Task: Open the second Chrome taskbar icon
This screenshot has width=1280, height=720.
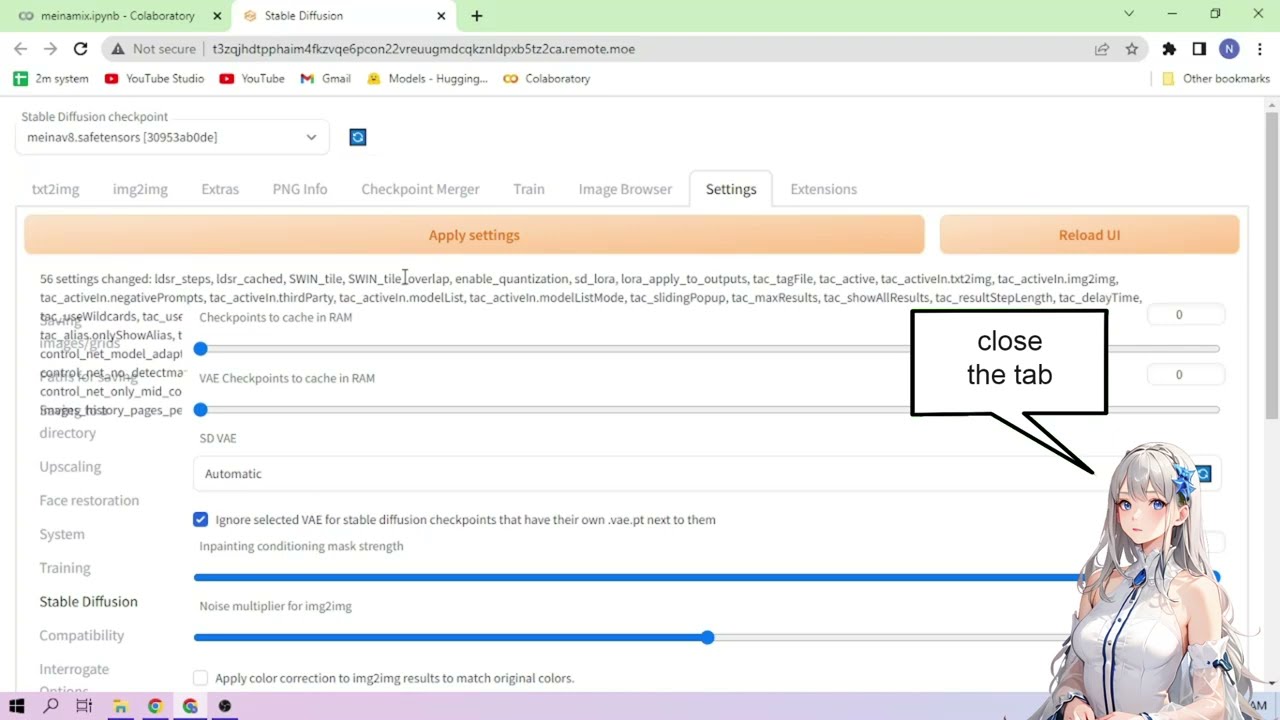Action: (190, 706)
